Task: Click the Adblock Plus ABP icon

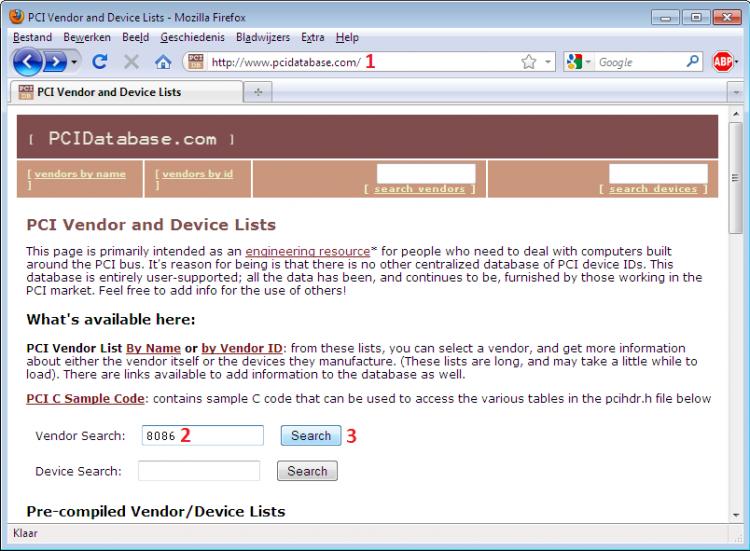Action: pyautogui.click(x=722, y=62)
